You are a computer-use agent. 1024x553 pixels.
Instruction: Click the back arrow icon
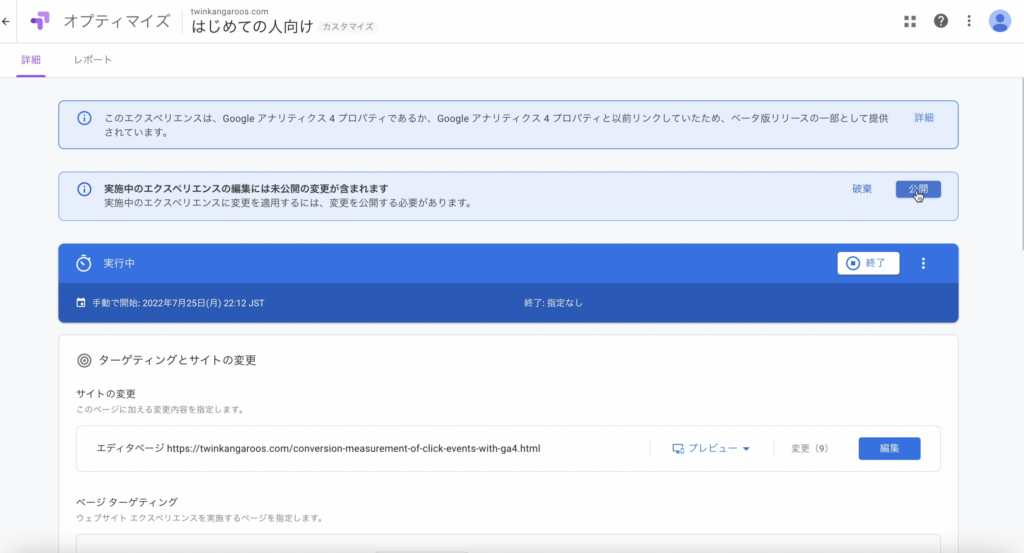6,22
